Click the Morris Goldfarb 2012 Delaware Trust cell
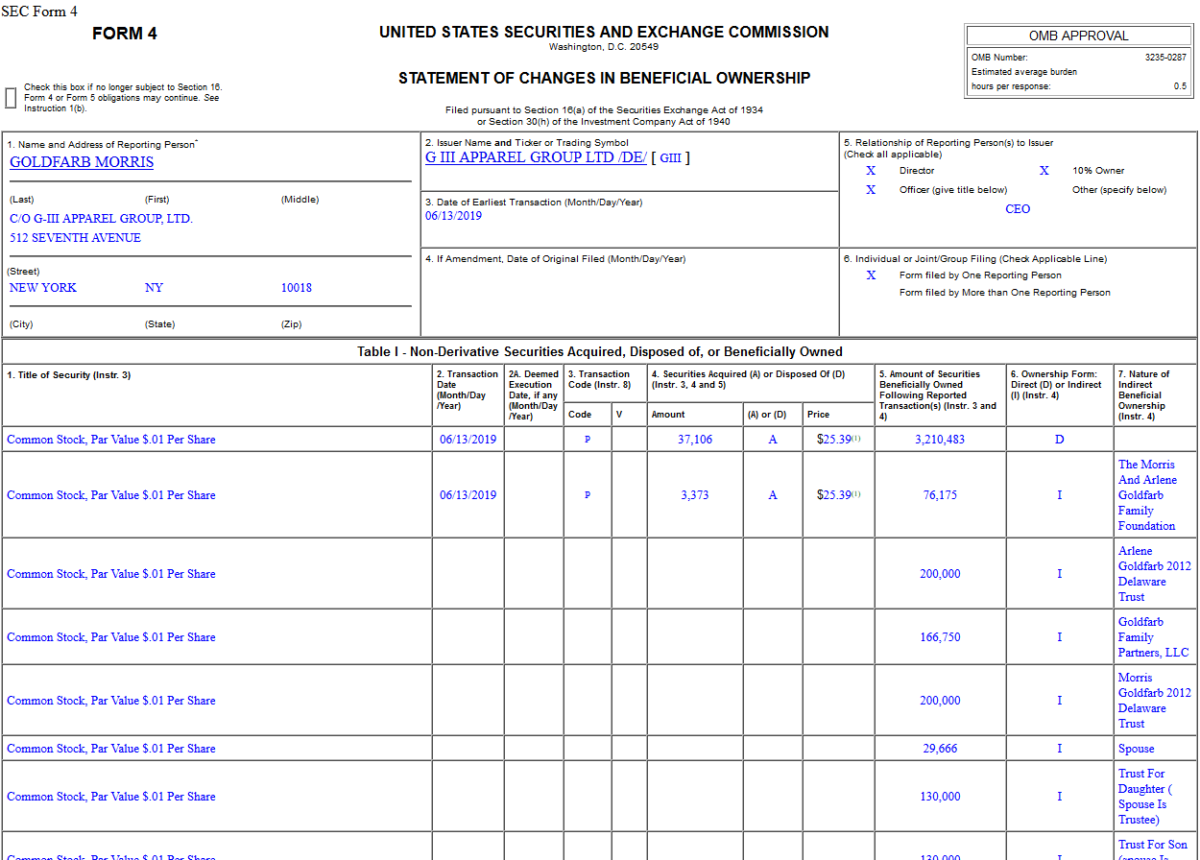This screenshot has height=860, width=1200. point(1154,700)
